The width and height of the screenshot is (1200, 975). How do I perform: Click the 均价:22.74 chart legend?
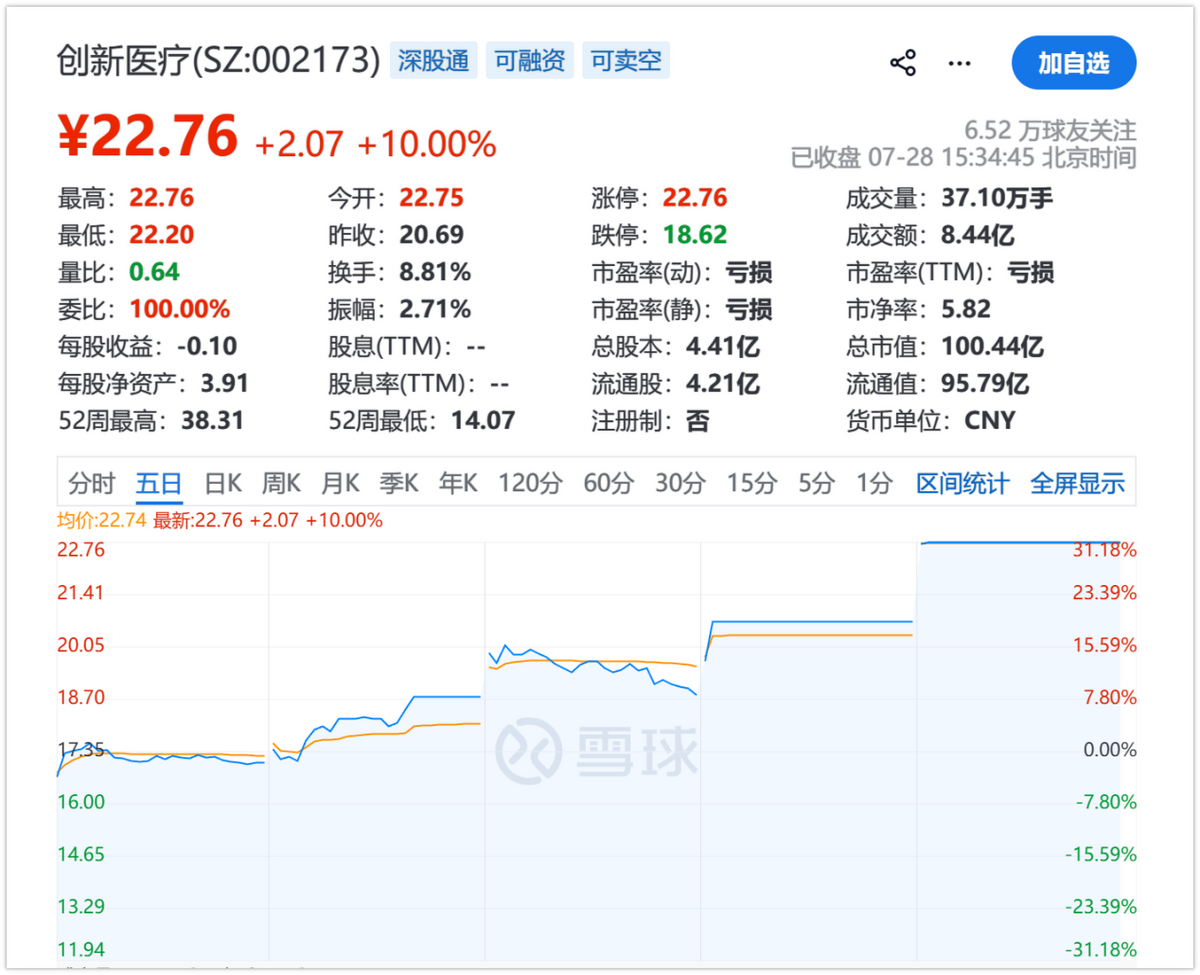pyautogui.click(x=101, y=520)
